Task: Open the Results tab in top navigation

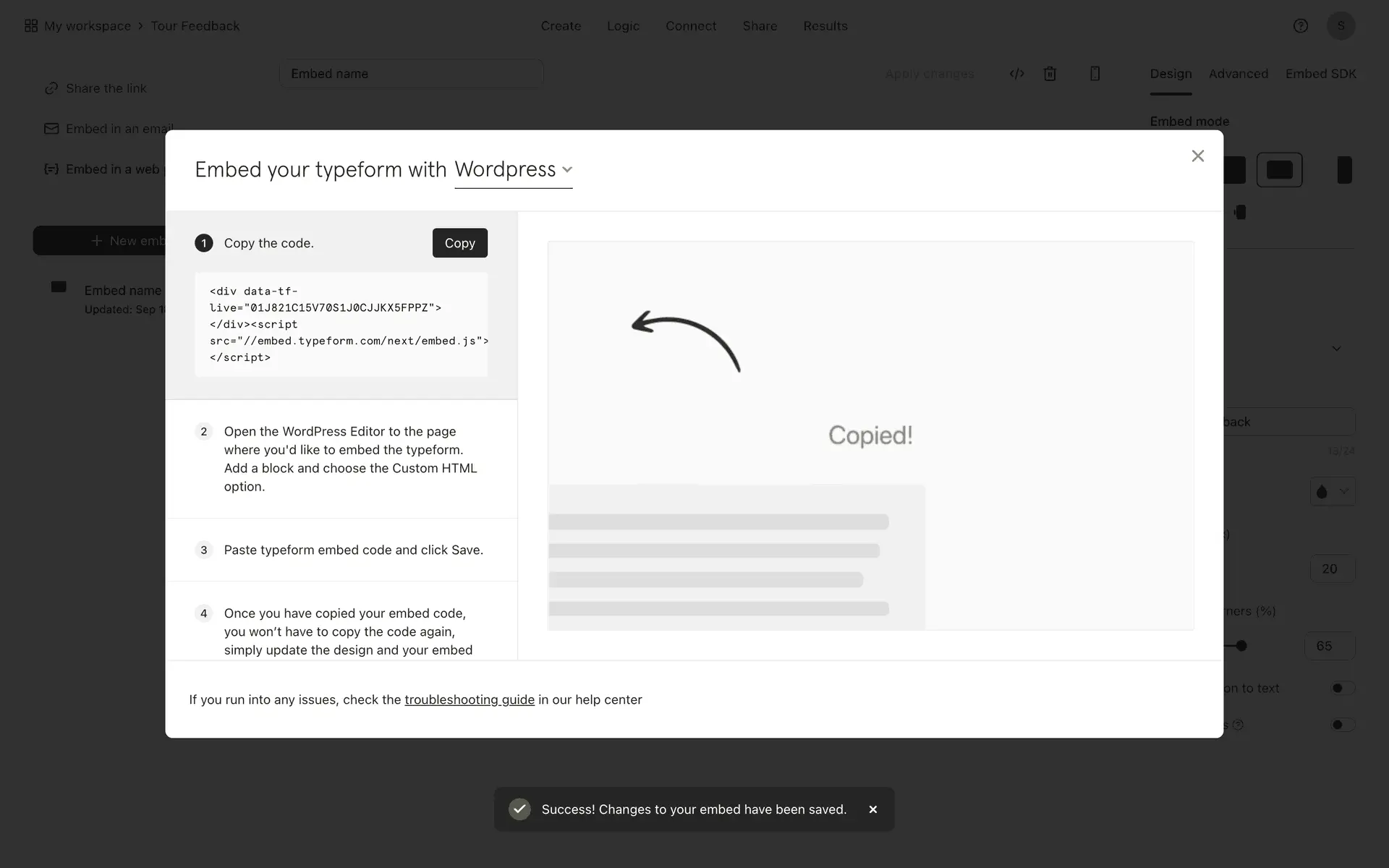Action: coord(825,26)
